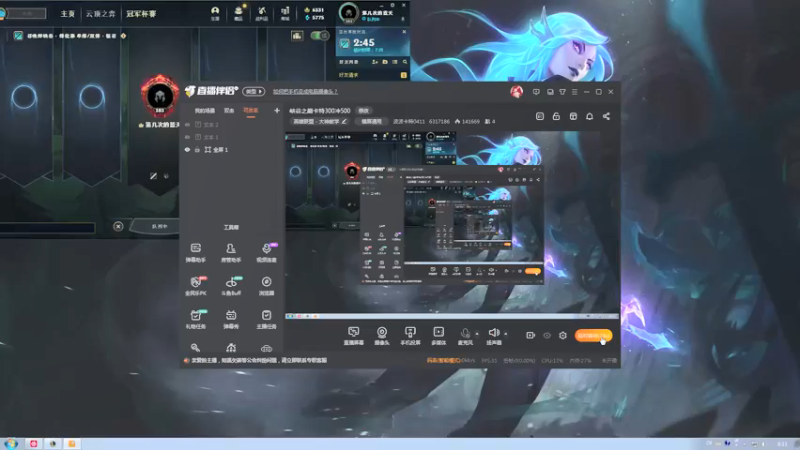
Task: Toggle preview eye icon beside settings
Action: (x=547, y=335)
